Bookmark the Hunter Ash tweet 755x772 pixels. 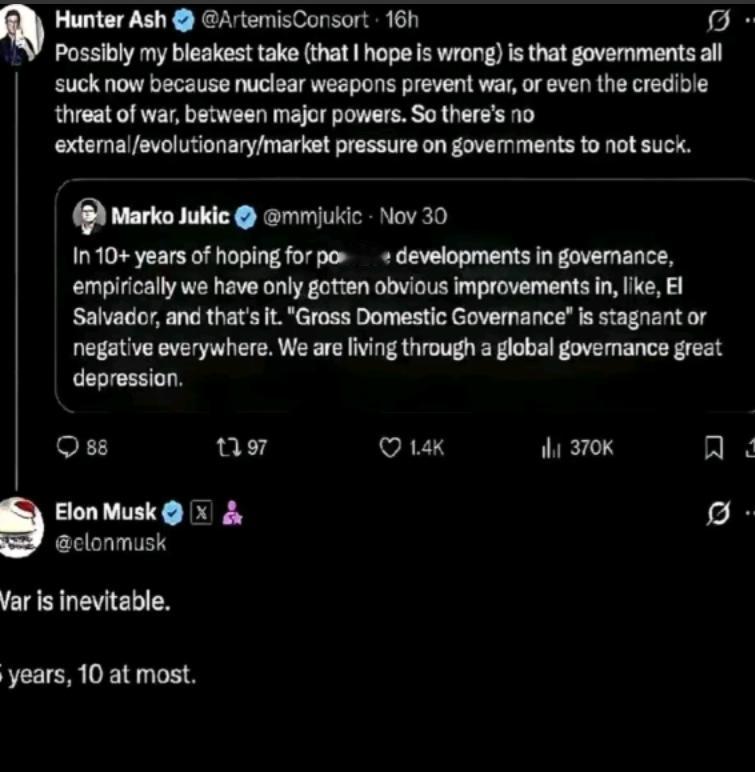[714, 449]
